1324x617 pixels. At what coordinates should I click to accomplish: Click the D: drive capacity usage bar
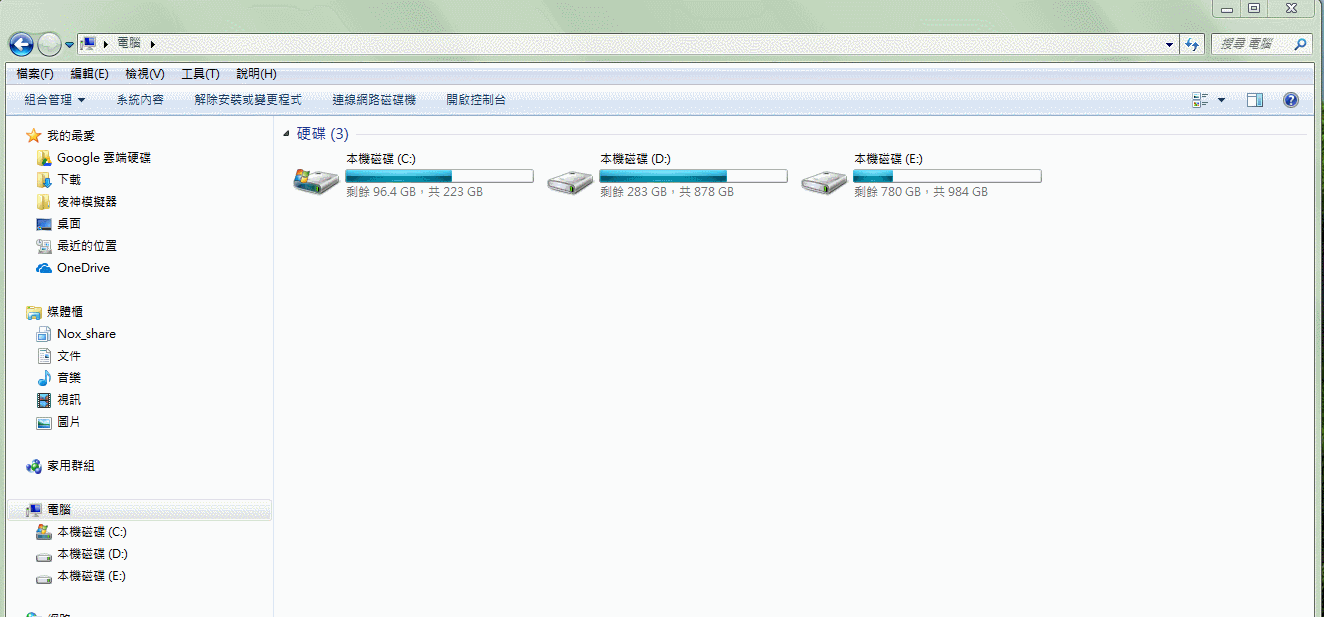coord(693,176)
